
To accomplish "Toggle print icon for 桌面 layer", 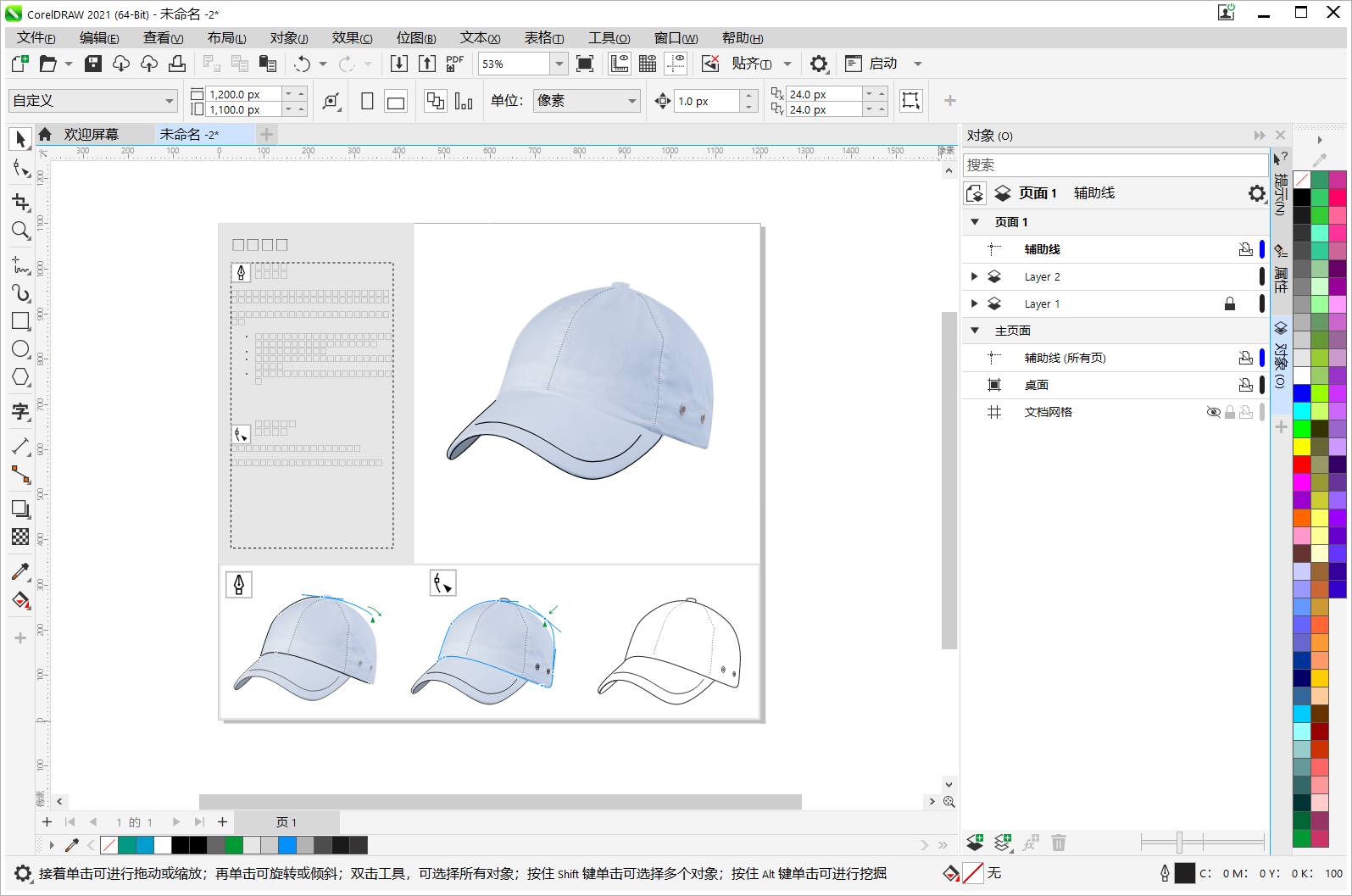I will click(1245, 385).
